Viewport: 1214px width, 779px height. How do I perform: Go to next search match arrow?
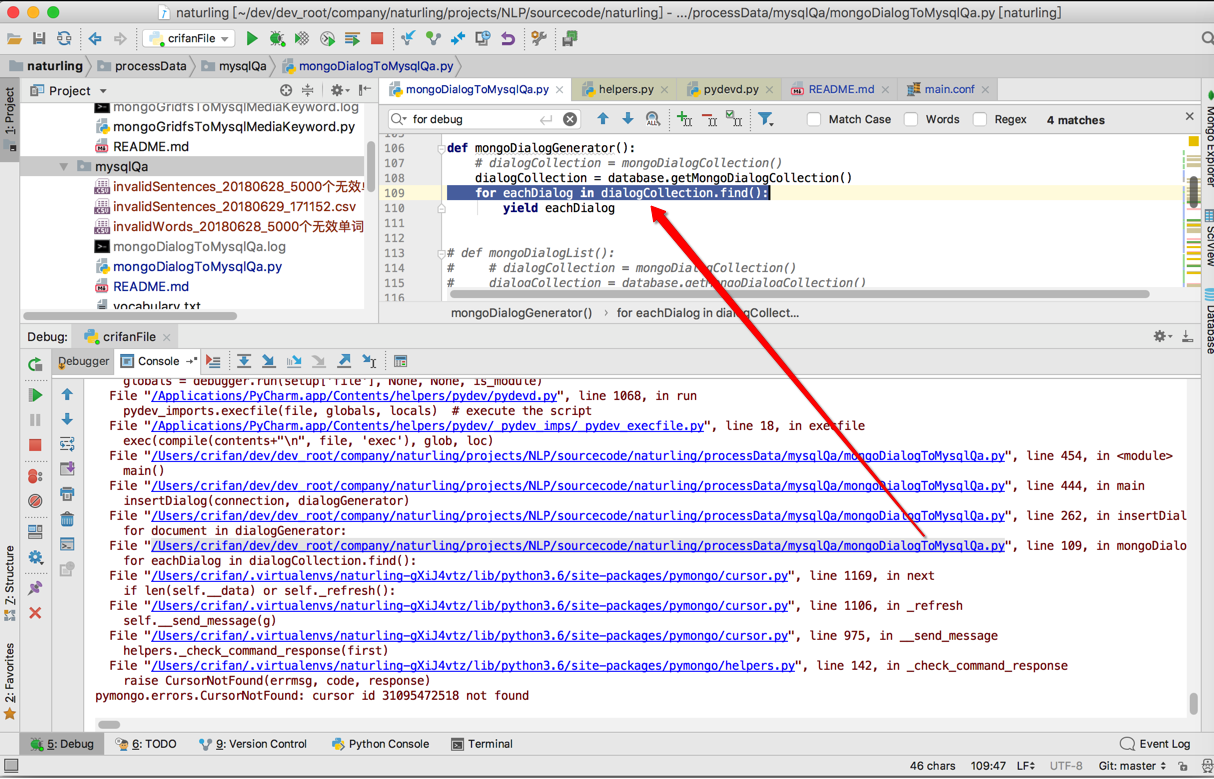pyautogui.click(x=628, y=119)
